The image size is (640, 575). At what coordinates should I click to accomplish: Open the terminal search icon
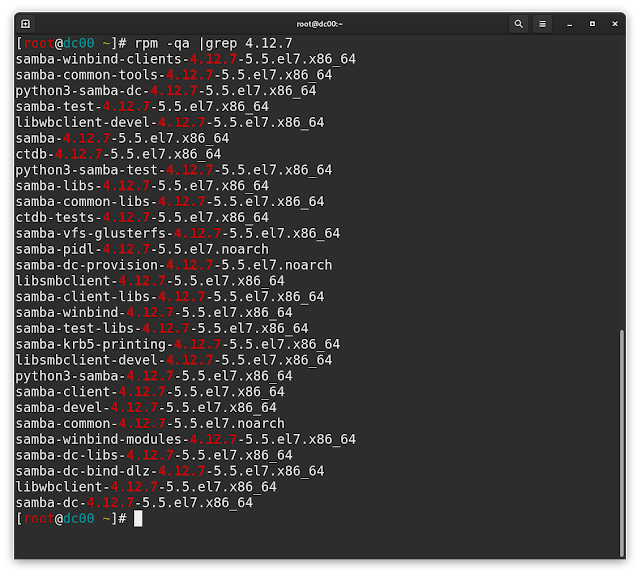518,23
